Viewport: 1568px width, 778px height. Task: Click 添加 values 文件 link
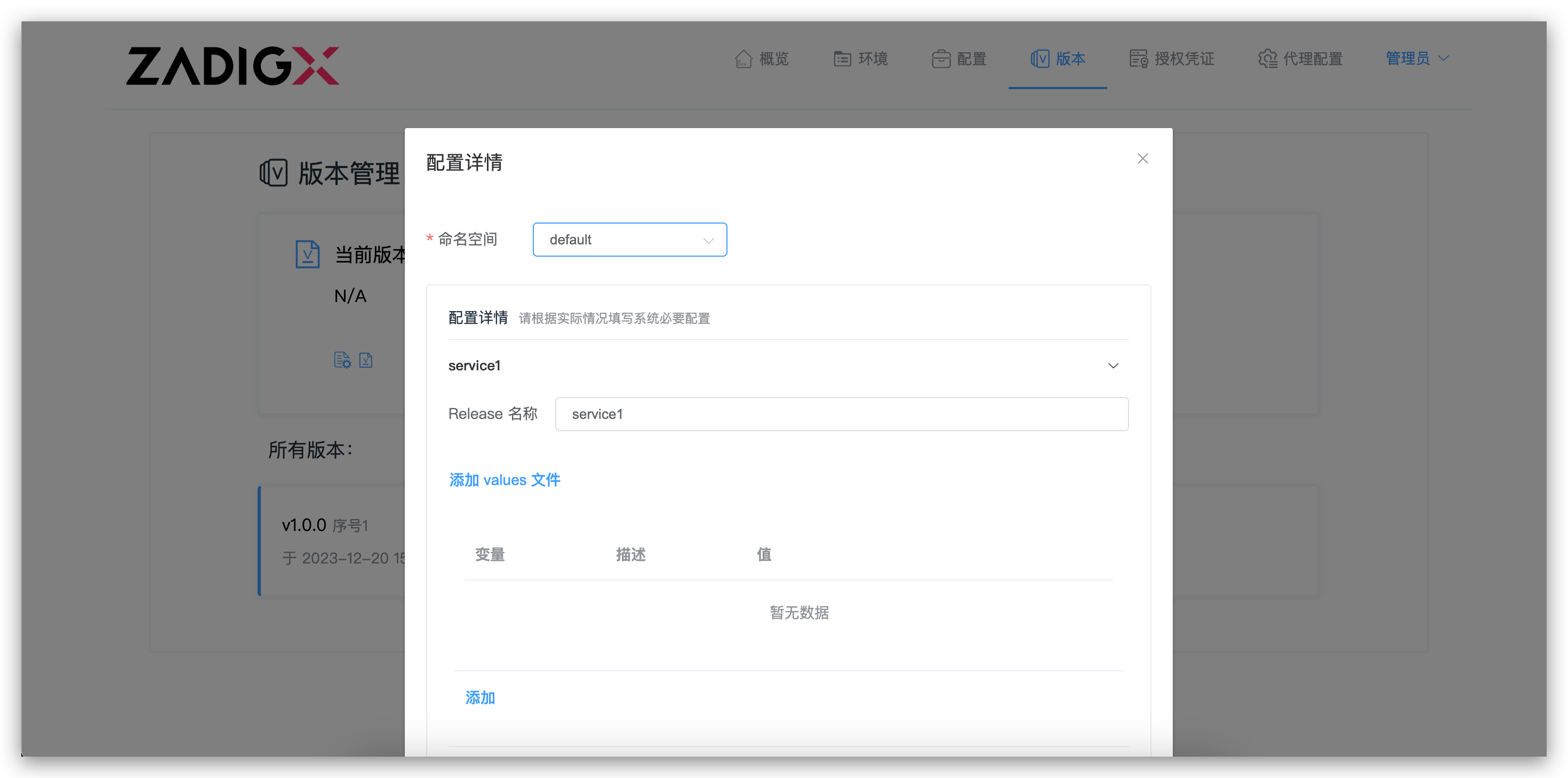point(505,480)
